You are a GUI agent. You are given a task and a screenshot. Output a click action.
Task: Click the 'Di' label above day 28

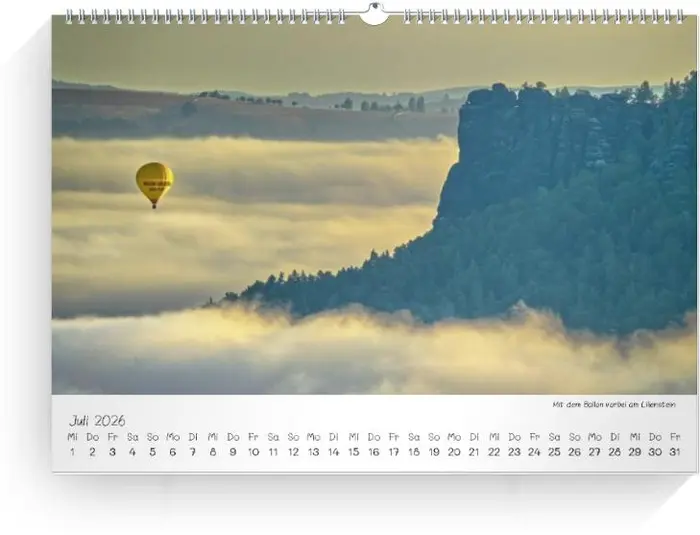tap(615, 437)
